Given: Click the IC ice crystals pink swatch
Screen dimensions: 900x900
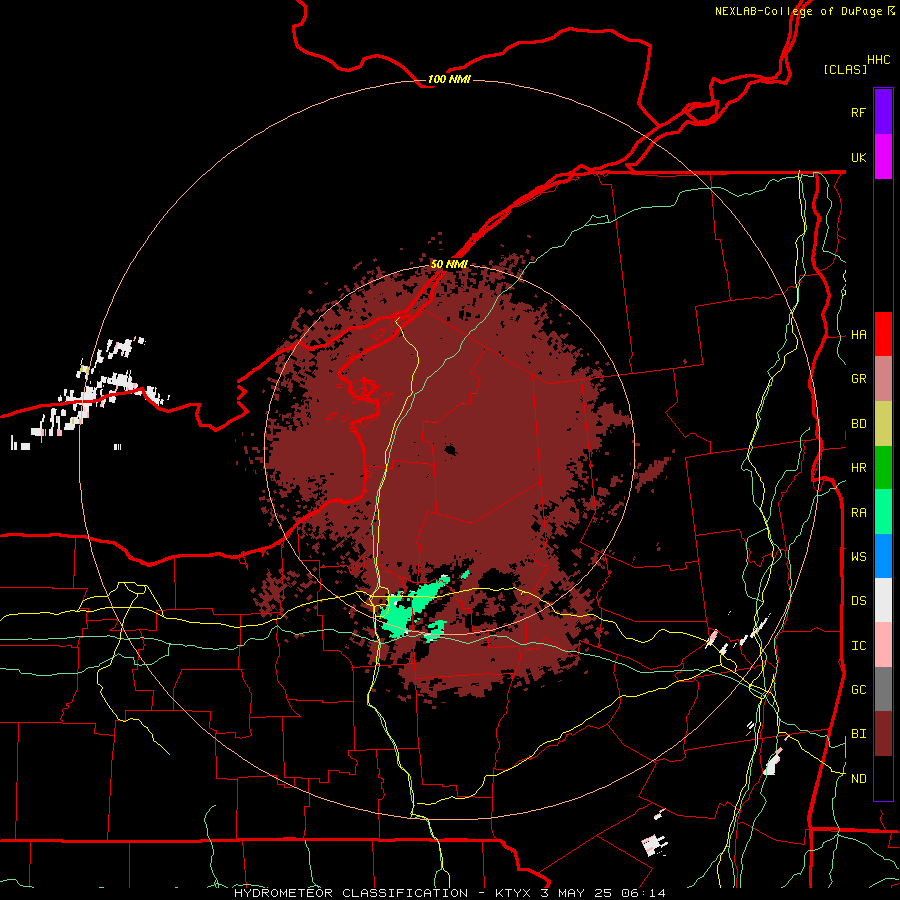Looking at the screenshot, I should tap(883, 645).
